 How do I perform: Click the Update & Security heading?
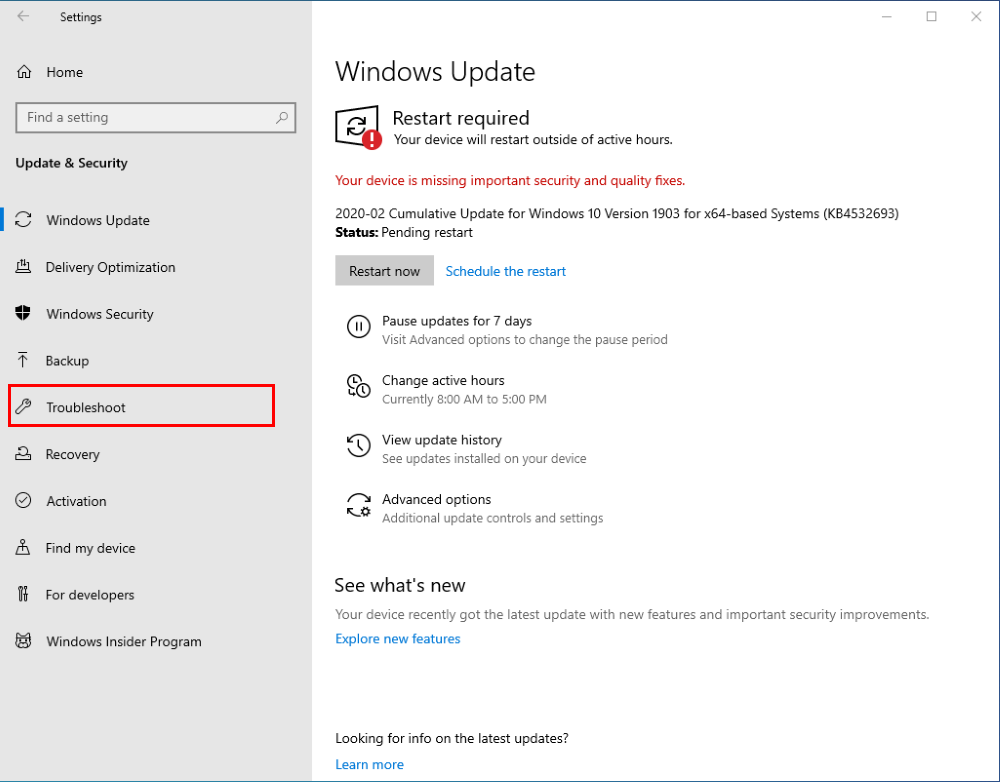point(71,163)
